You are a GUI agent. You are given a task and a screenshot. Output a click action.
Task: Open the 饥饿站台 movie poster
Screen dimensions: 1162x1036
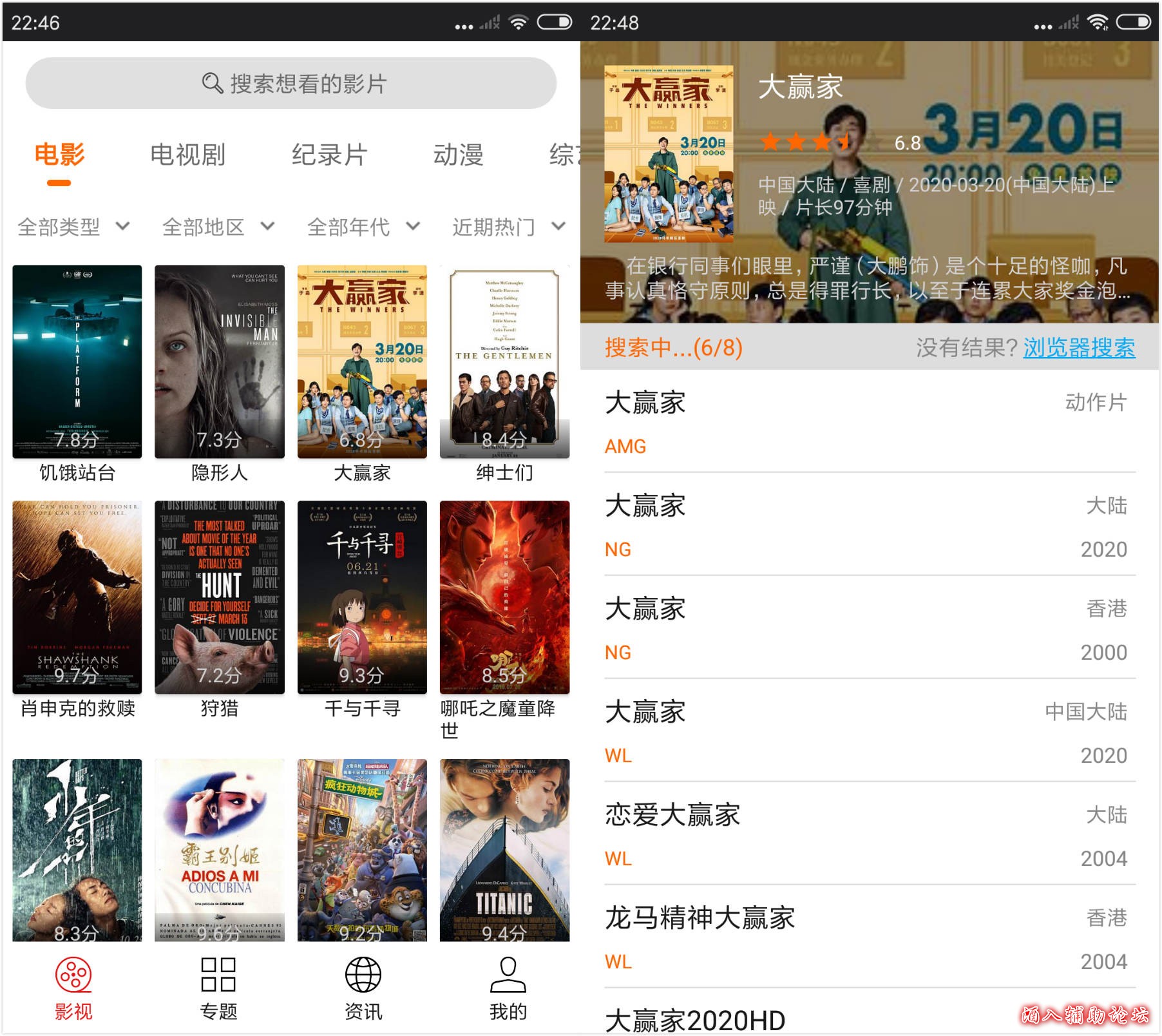click(77, 361)
